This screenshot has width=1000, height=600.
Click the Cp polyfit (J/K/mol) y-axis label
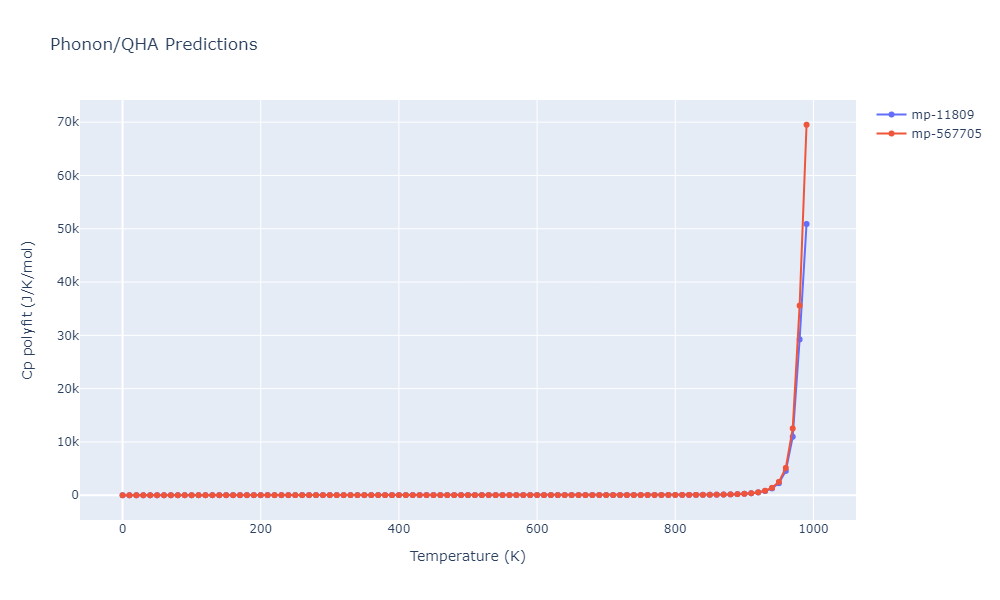(27, 310)
